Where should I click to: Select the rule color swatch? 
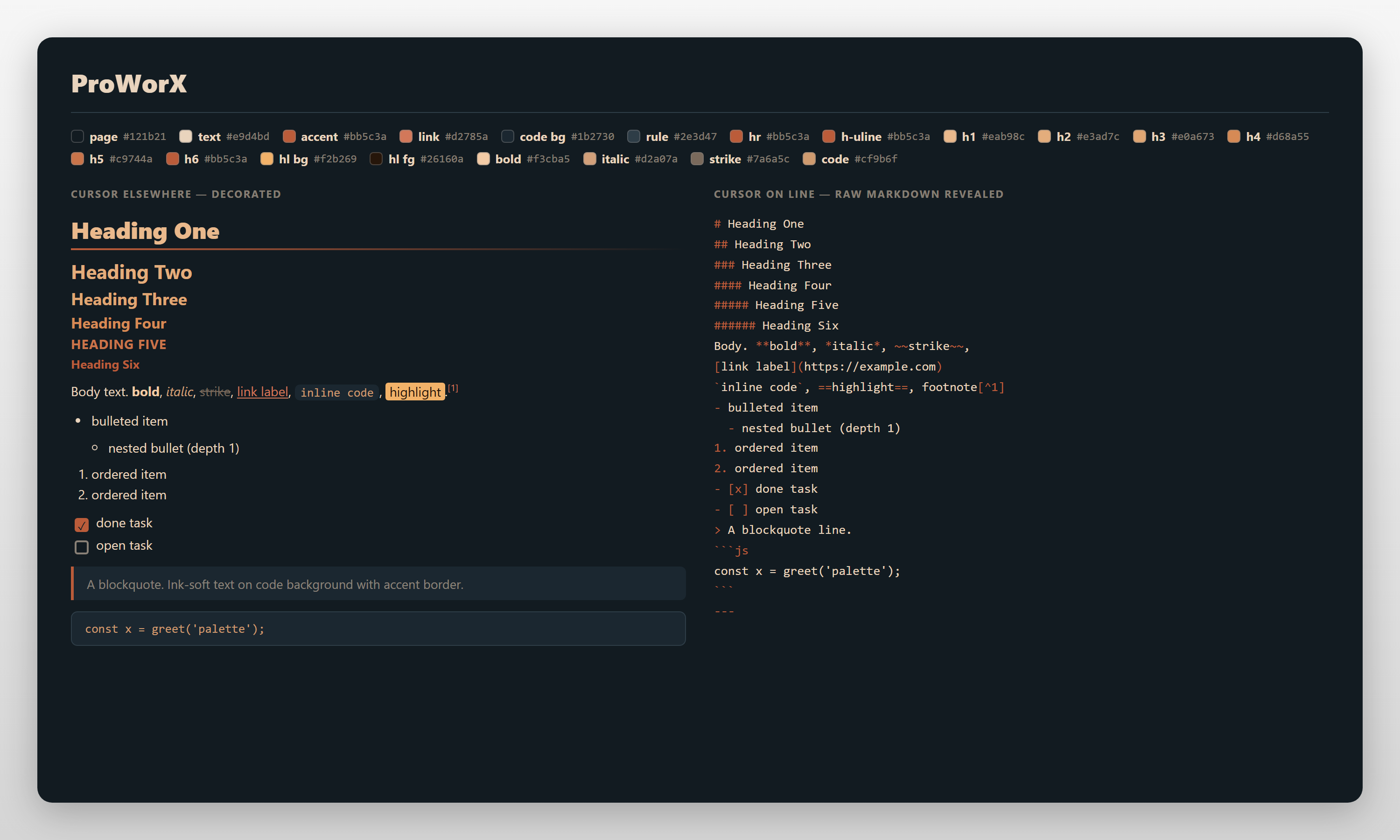tap(634, 136)
